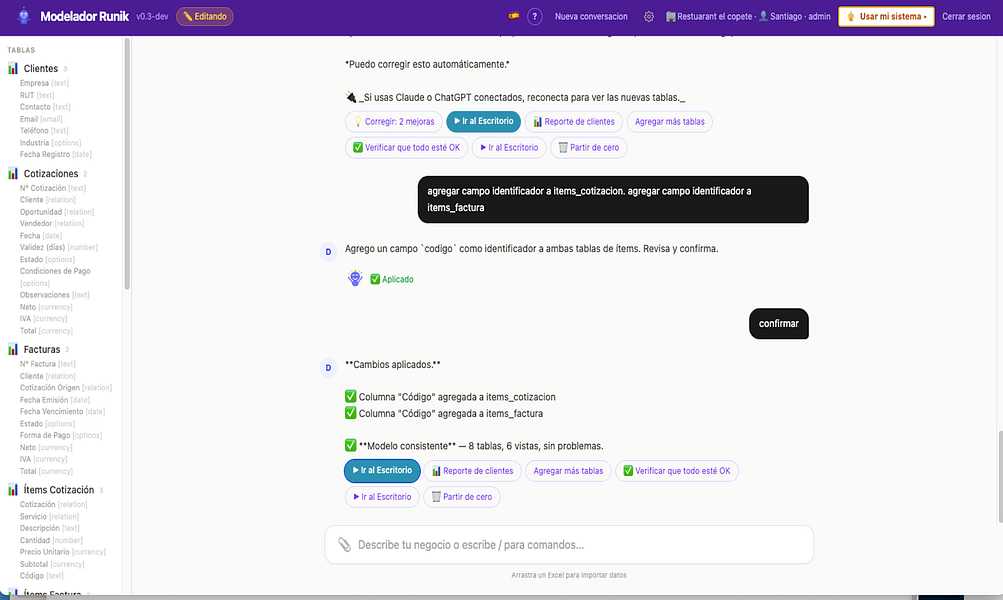Click the Modelador Runik robot logo

point(24,16)
